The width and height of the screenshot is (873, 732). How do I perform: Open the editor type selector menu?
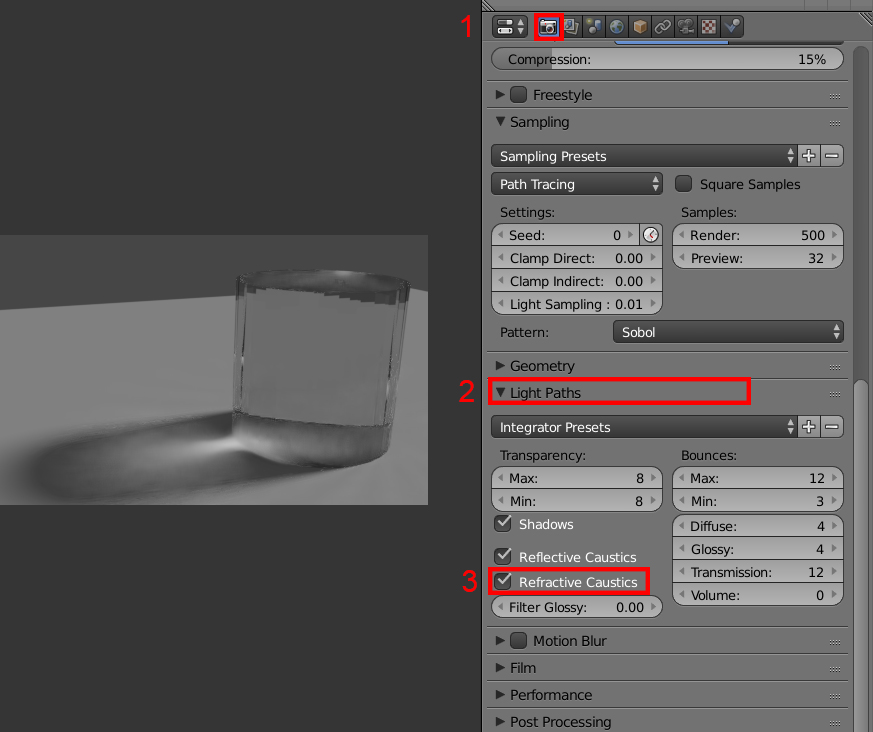point(509,27)
